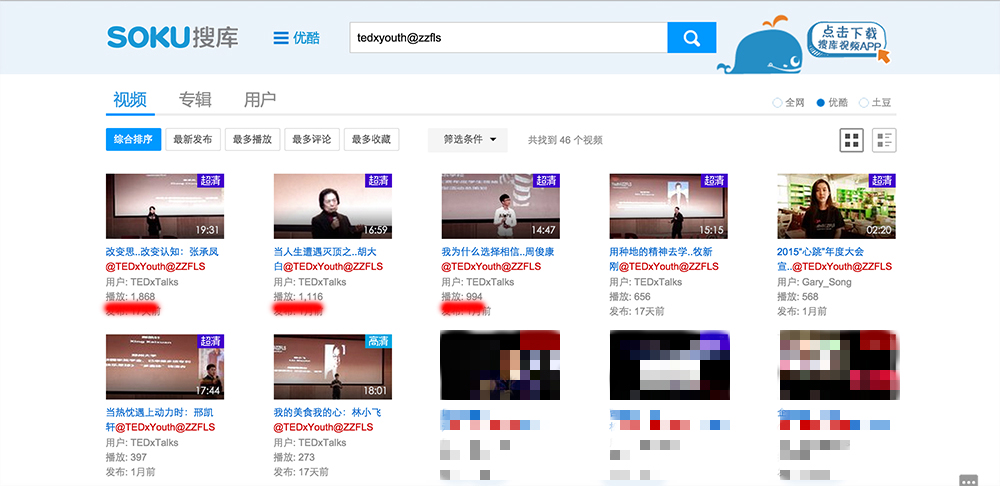Image resolution: width=1000 pixels, height=486 pixels.
Task: Open video thumbnail with duration 16:59
Action: pyautogui.click(x=332, y=206)
